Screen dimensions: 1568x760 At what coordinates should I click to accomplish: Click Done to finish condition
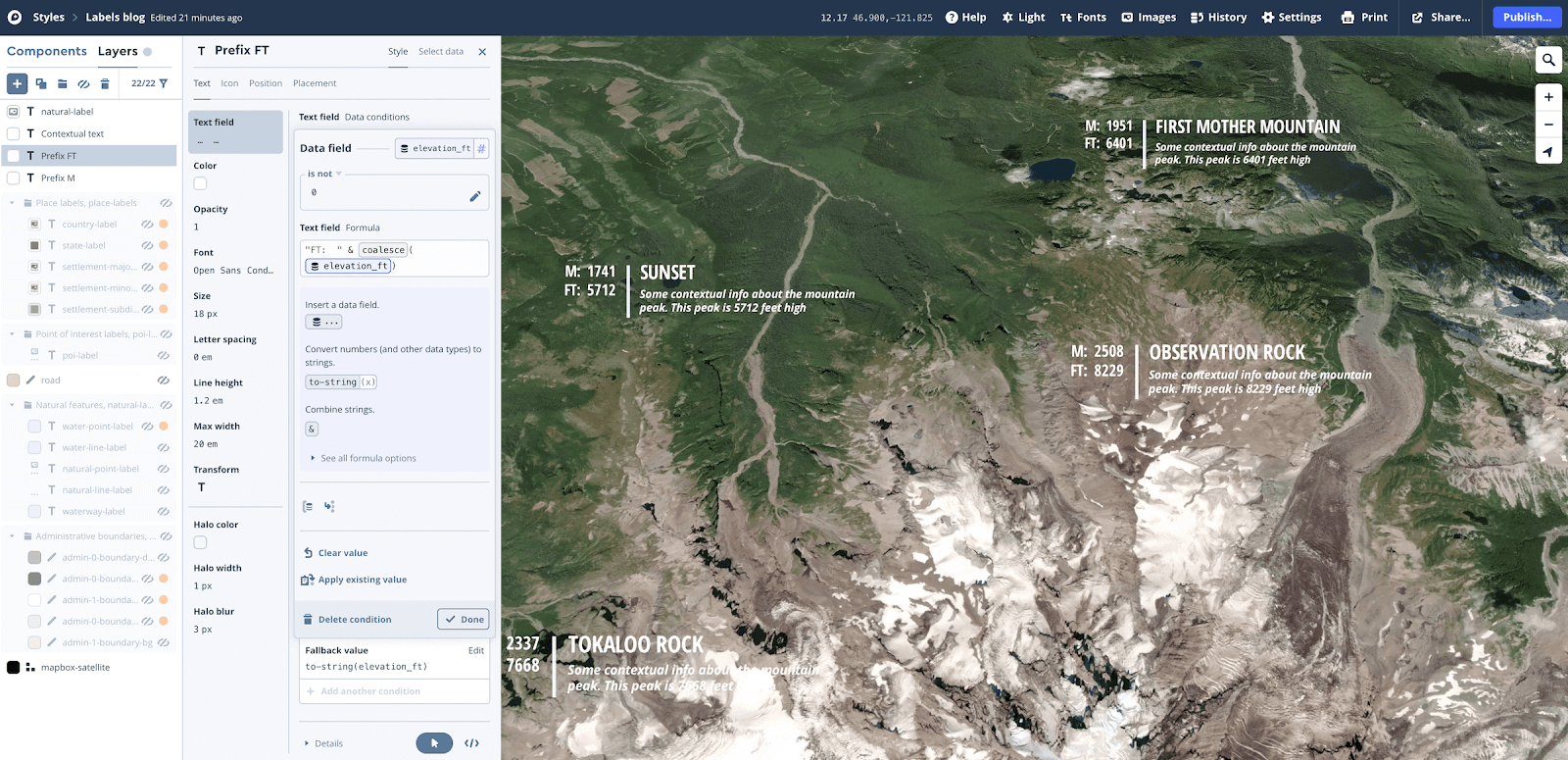pyautogui.click(x=464, y=619)
